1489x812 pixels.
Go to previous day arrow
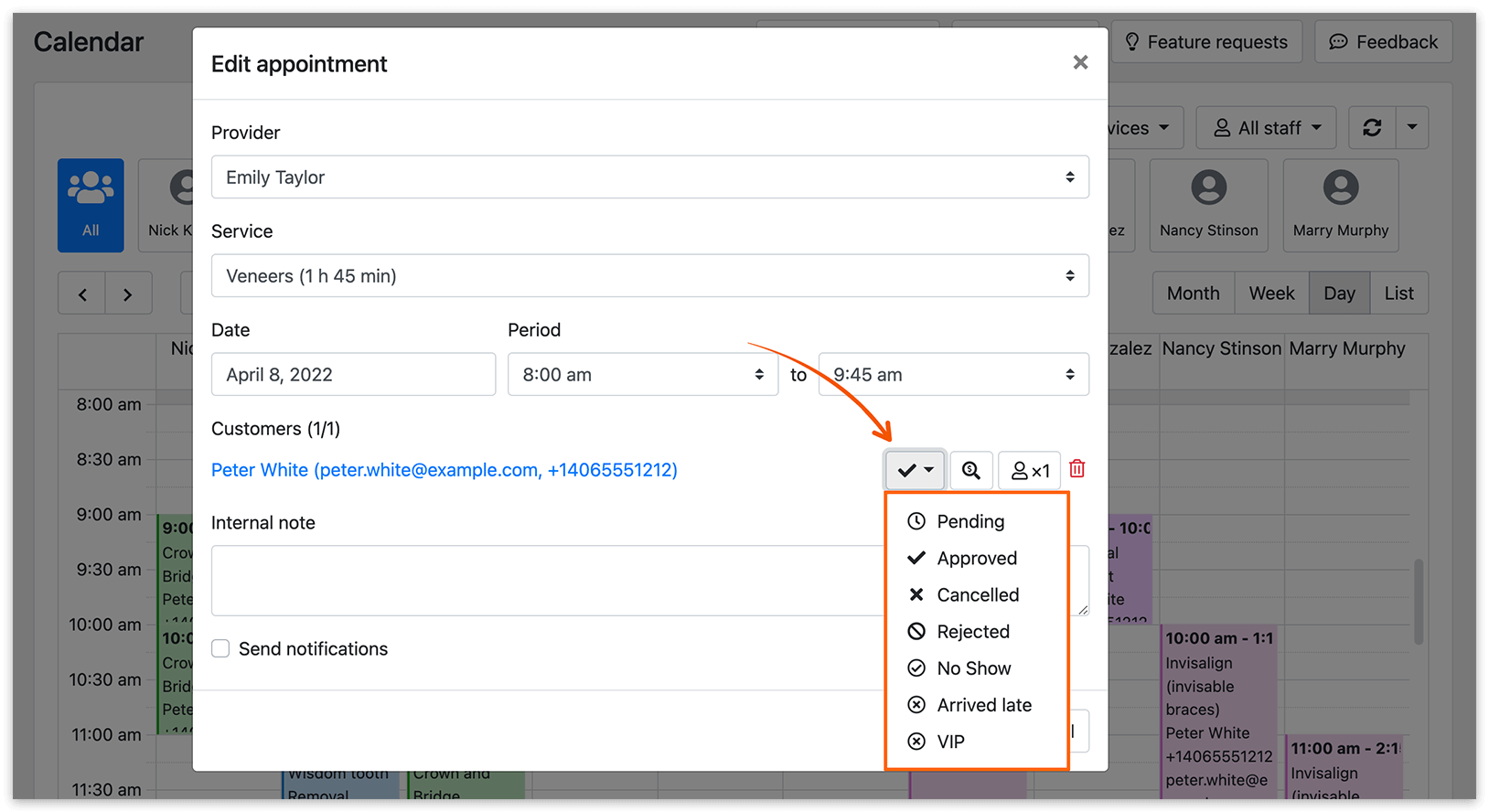pos(82,294)
